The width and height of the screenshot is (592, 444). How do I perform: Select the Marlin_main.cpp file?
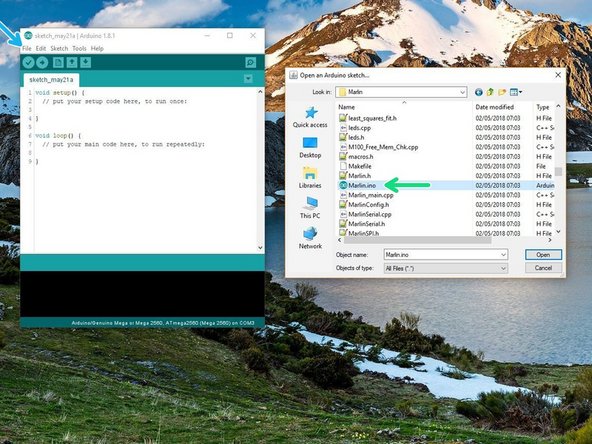click(370, 195)
